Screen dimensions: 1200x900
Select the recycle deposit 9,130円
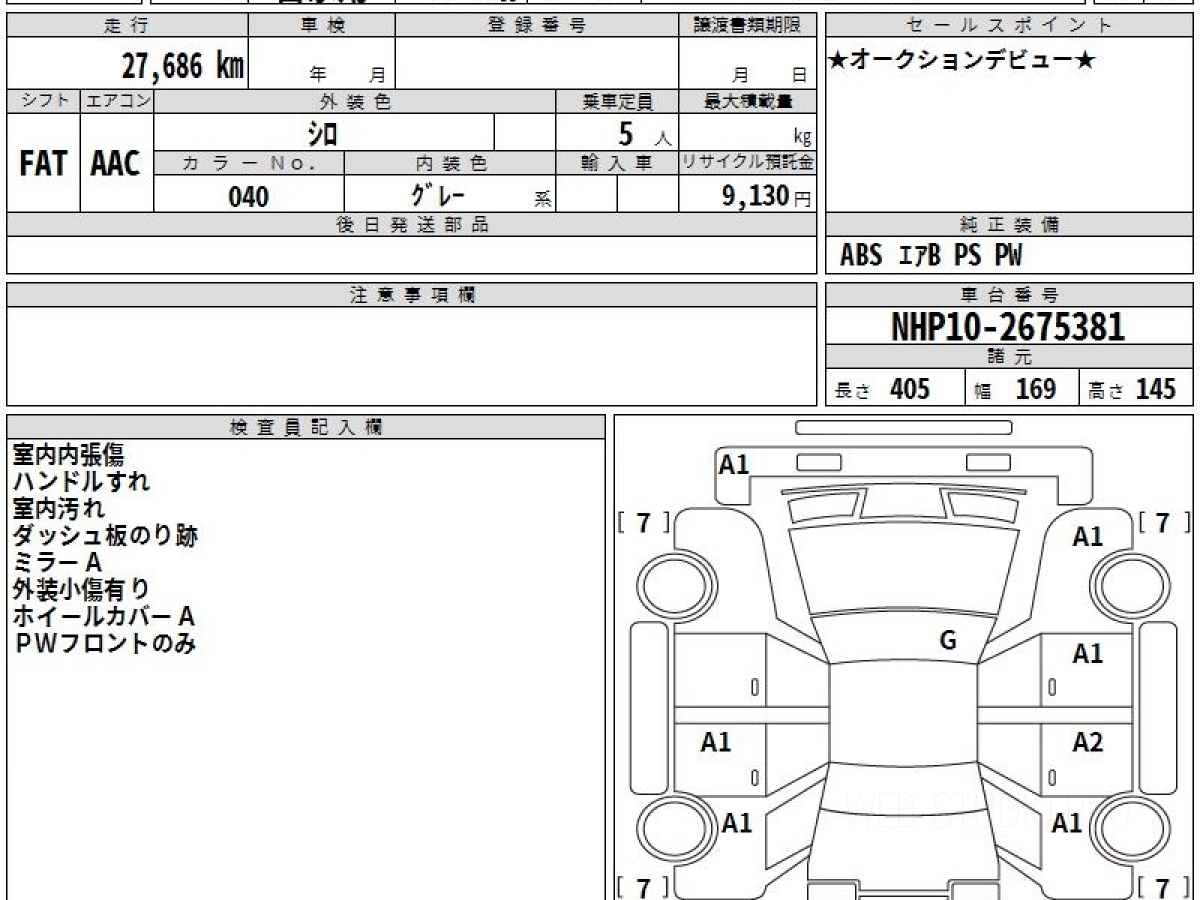click(767, 196)
